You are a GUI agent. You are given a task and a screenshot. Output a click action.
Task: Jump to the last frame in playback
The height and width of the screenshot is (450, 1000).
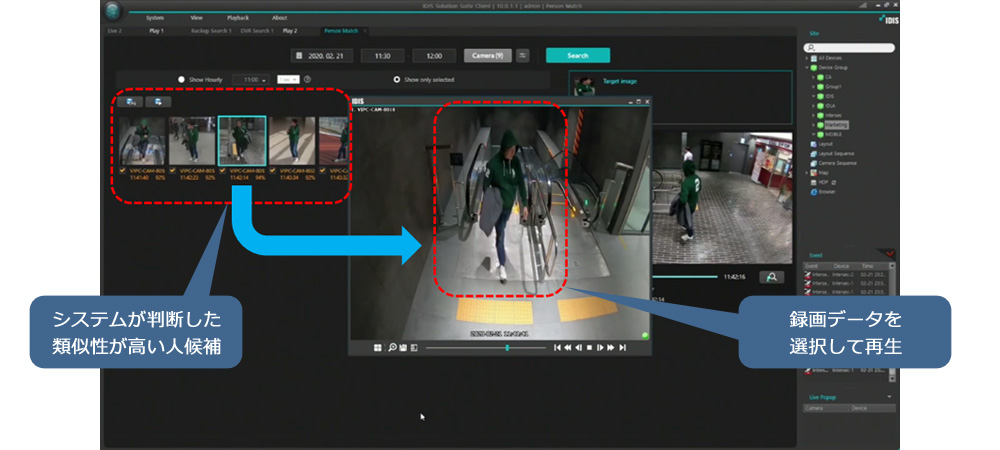[x=622, y=347]
